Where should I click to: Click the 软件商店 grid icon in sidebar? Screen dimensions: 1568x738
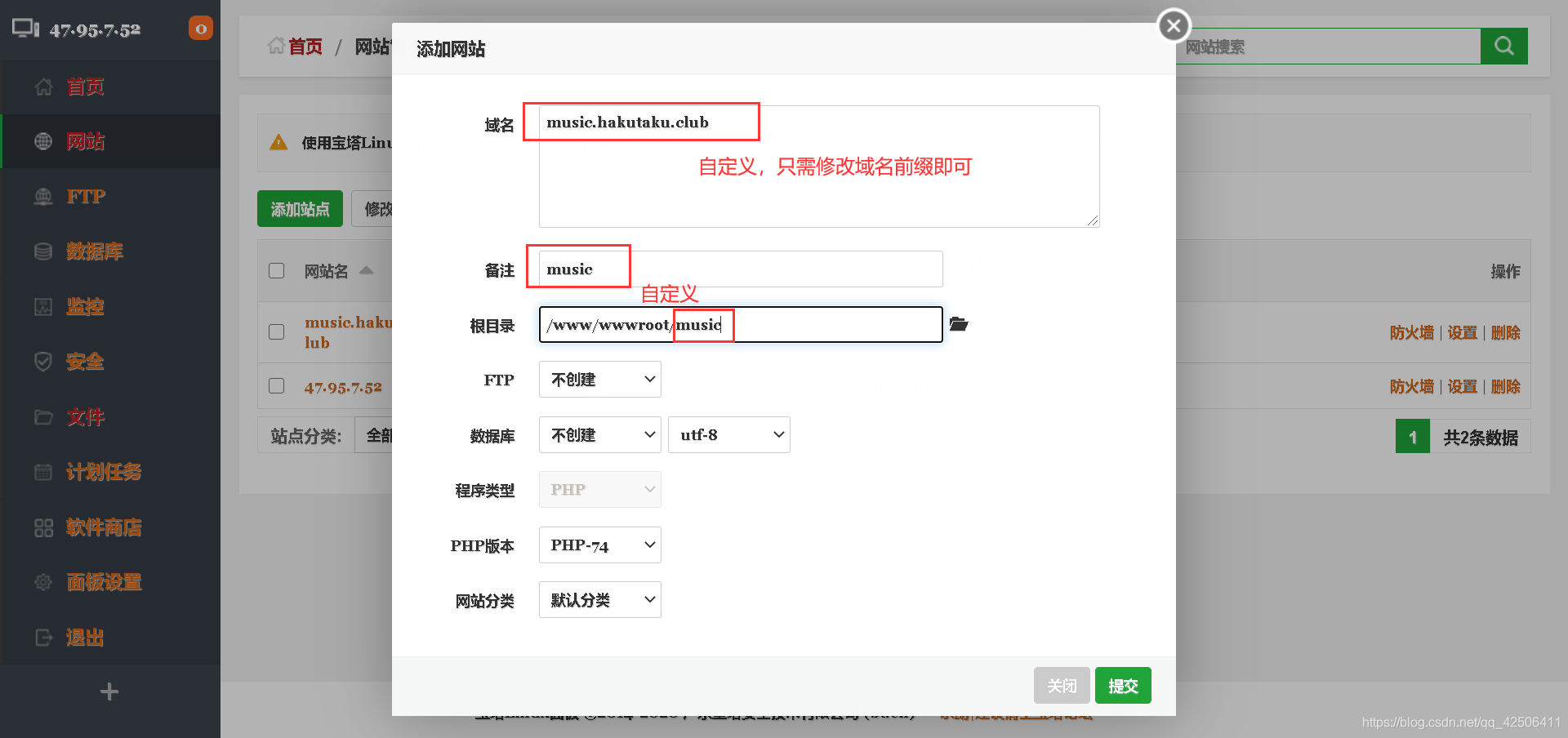pos(43,527)
